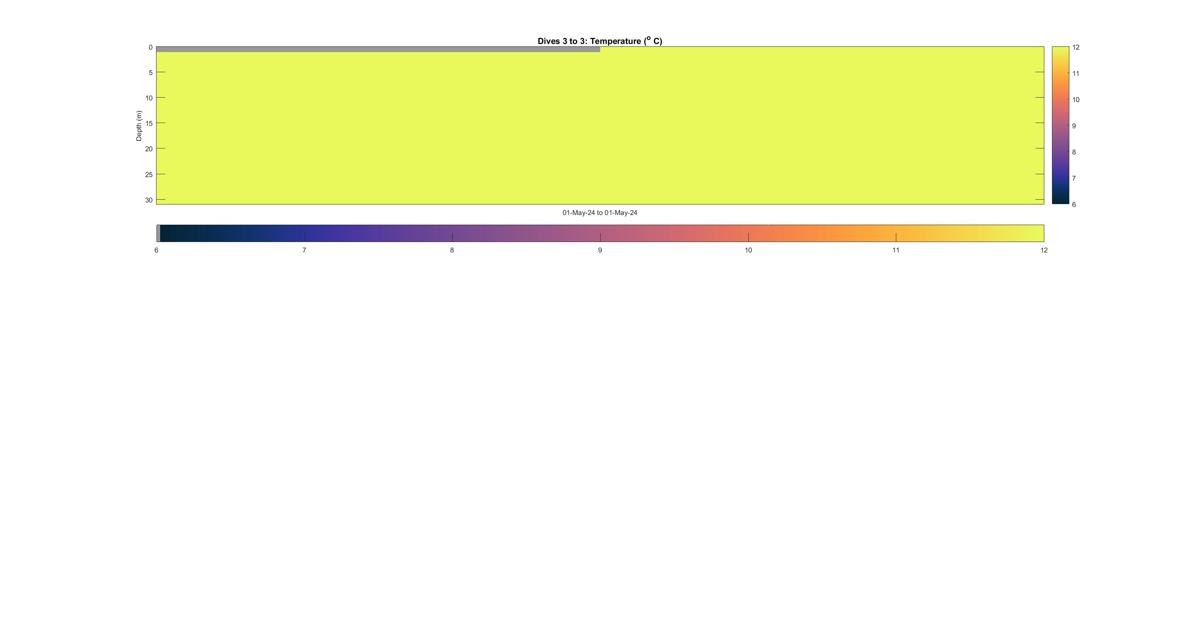The image size is (1200, 622).
Task: Select depth tick label "20" on the y-axis
Action: coord(149,149)
